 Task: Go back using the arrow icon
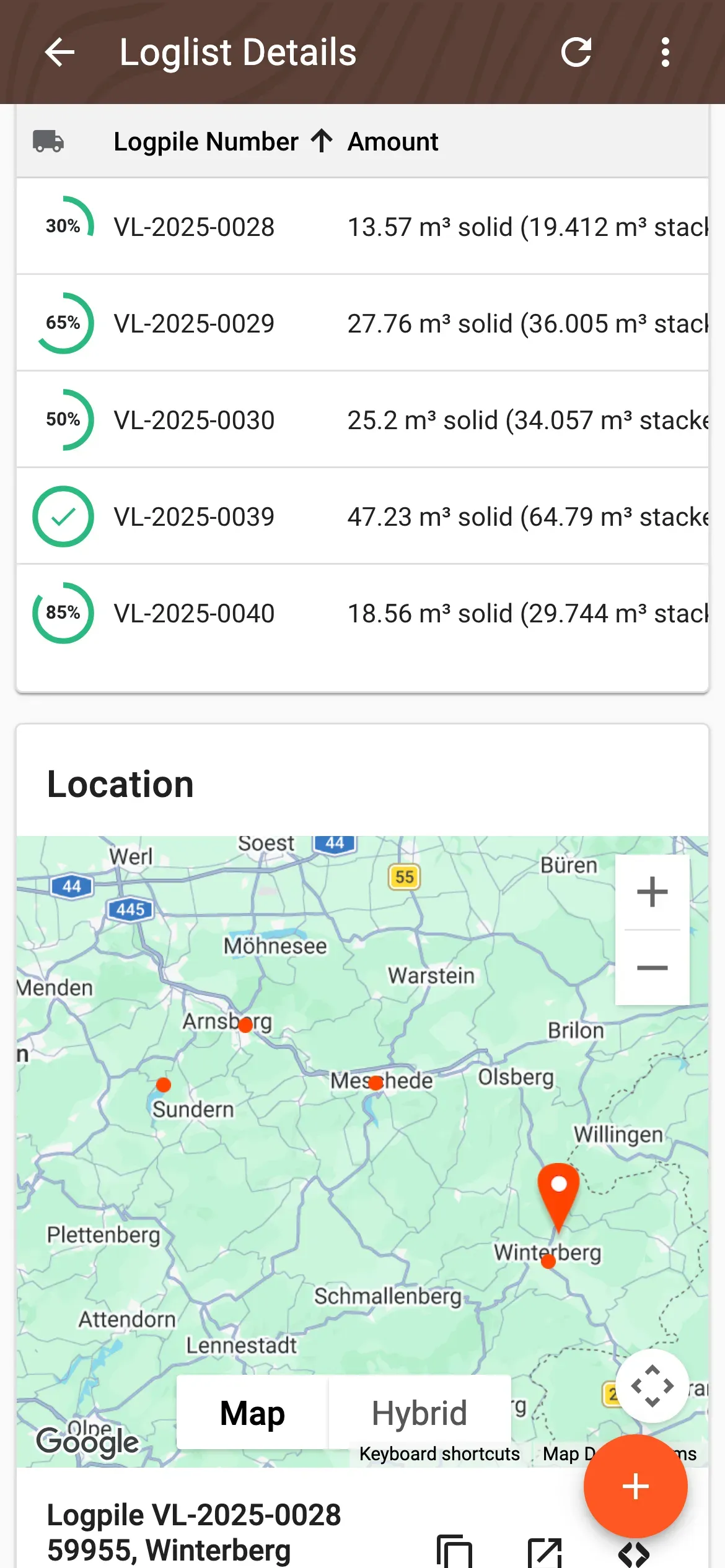[x=60, y=52]
